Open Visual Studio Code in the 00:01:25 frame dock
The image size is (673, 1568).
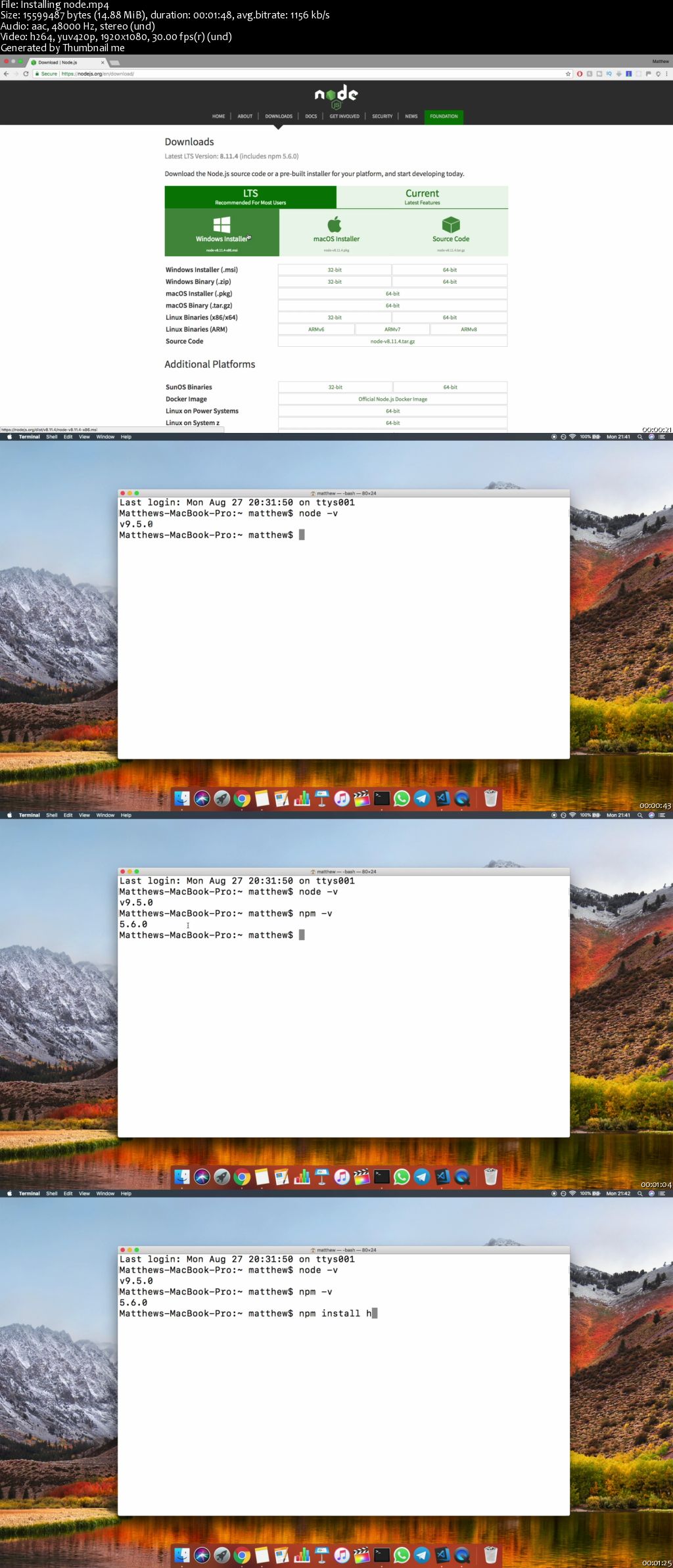click(x=442, y=1555)
